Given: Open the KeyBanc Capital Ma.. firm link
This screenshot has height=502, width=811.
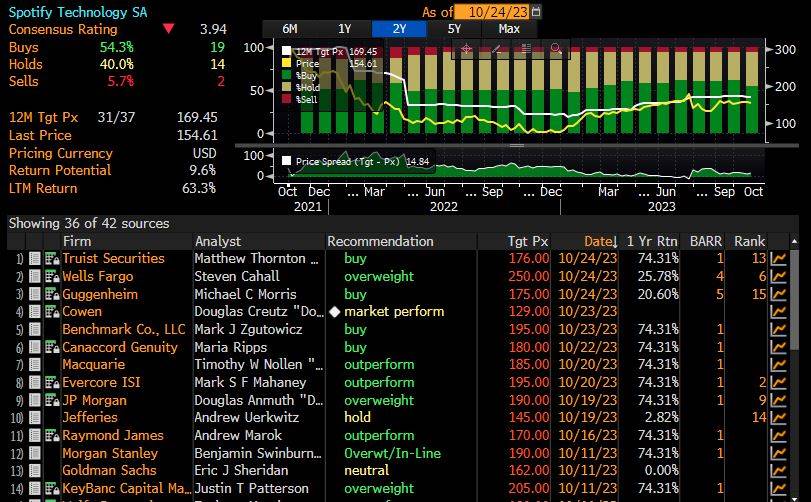Looking at the screenshot, I should coord(126,489).
